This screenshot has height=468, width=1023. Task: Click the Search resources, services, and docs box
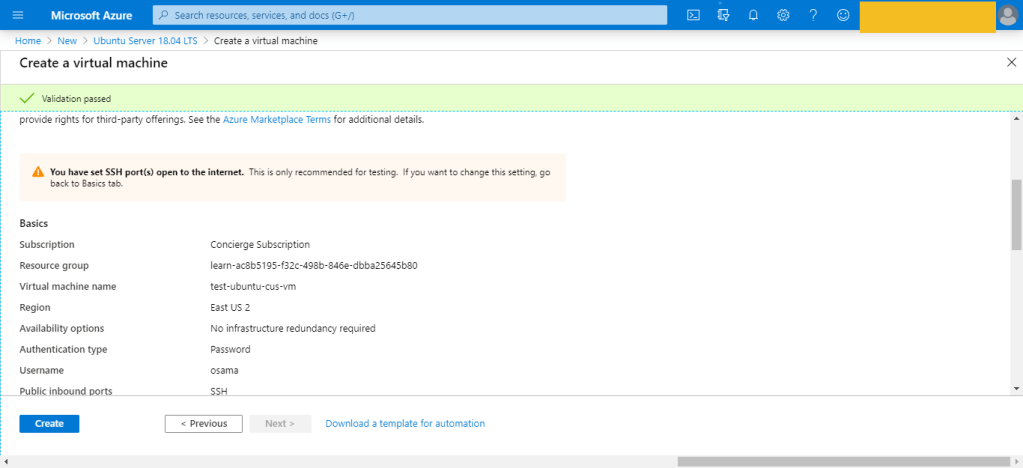(410, 15)
